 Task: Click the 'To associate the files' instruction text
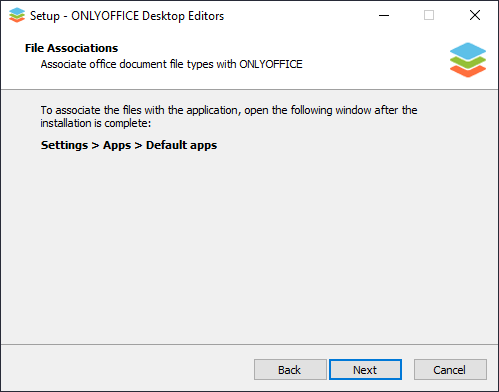pos(229,117)
